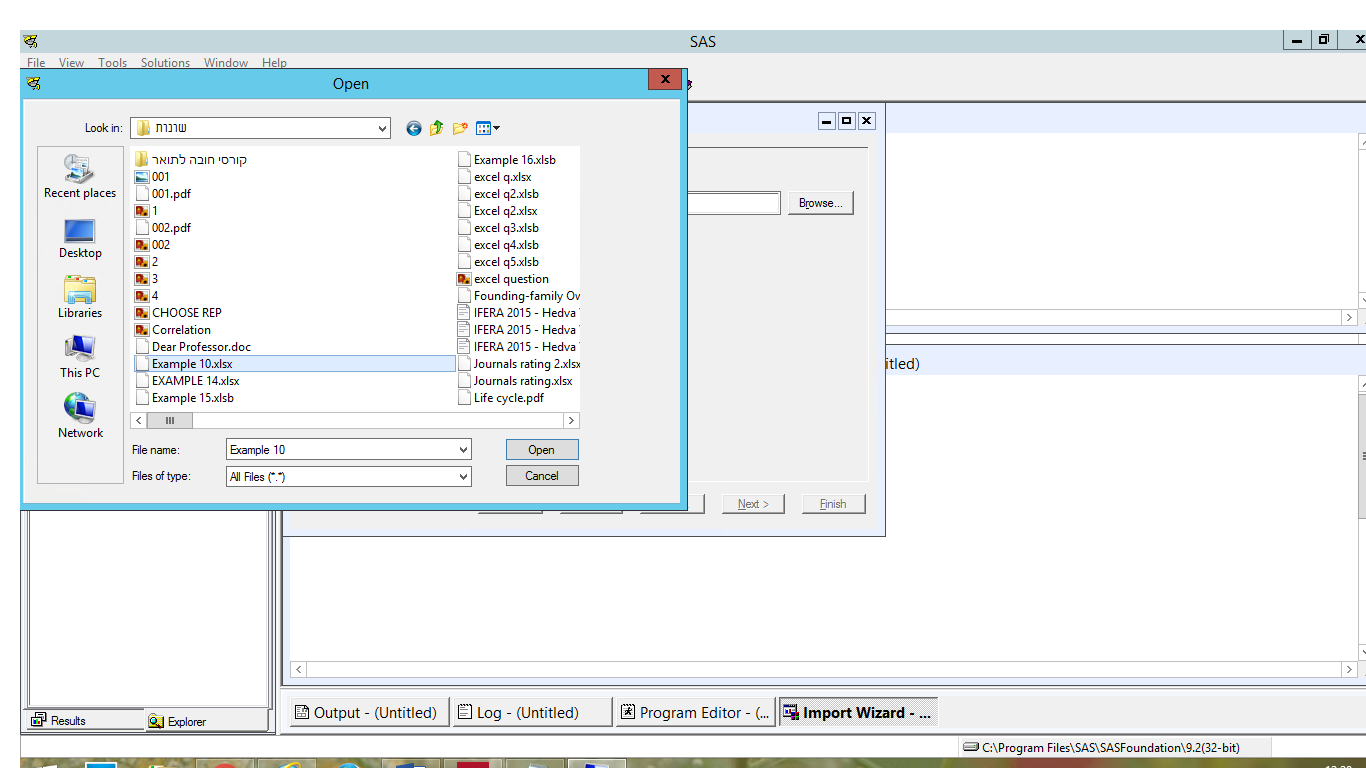Switch to the Output - (Untitled) window tab

click(370, 713)
